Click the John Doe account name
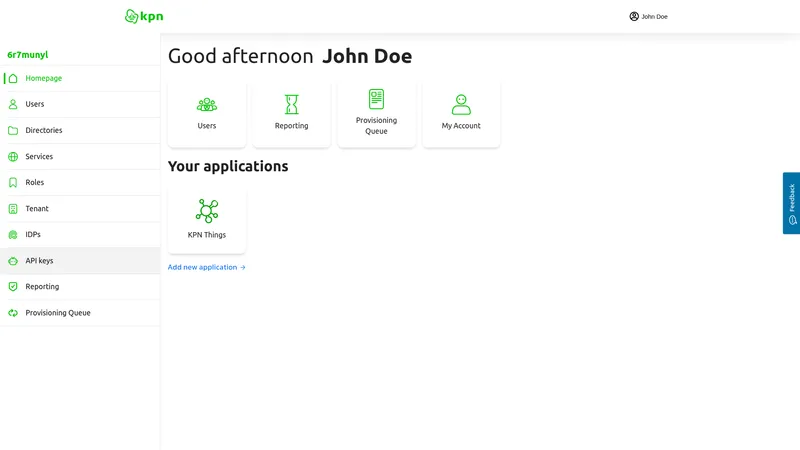 [x=654, y=17]
